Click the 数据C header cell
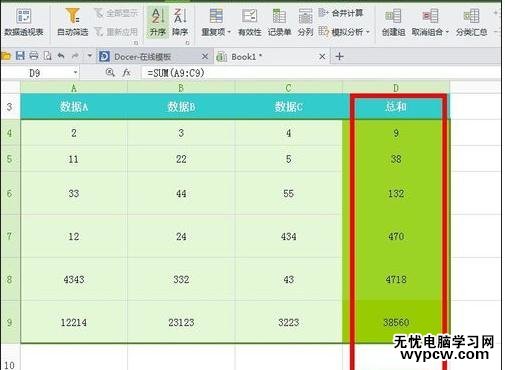 click(x=288, y=107)
